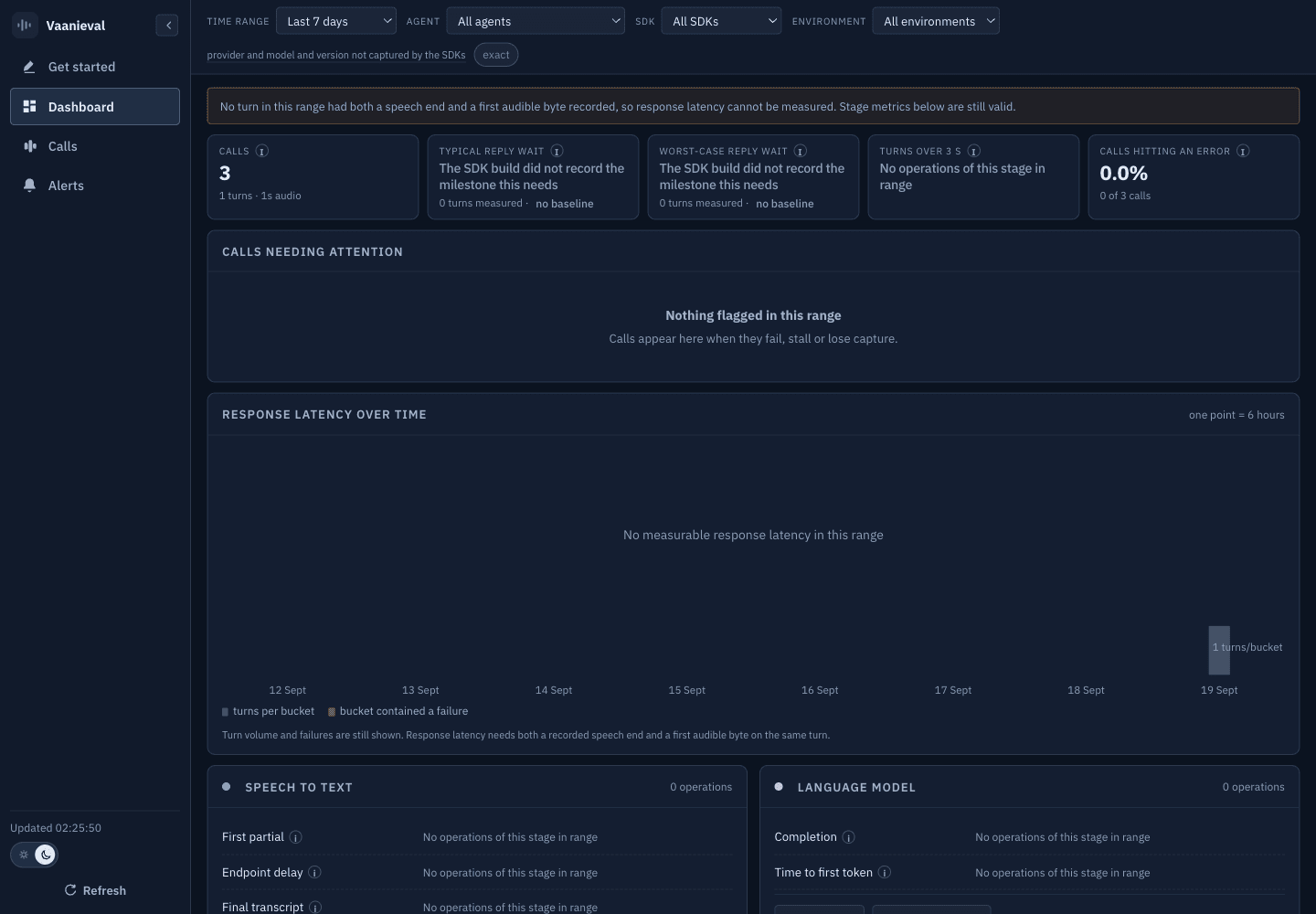Click the 'Nothing flagged in this range' text
This screenshot has height=914, width=1316.
point(753,315)
